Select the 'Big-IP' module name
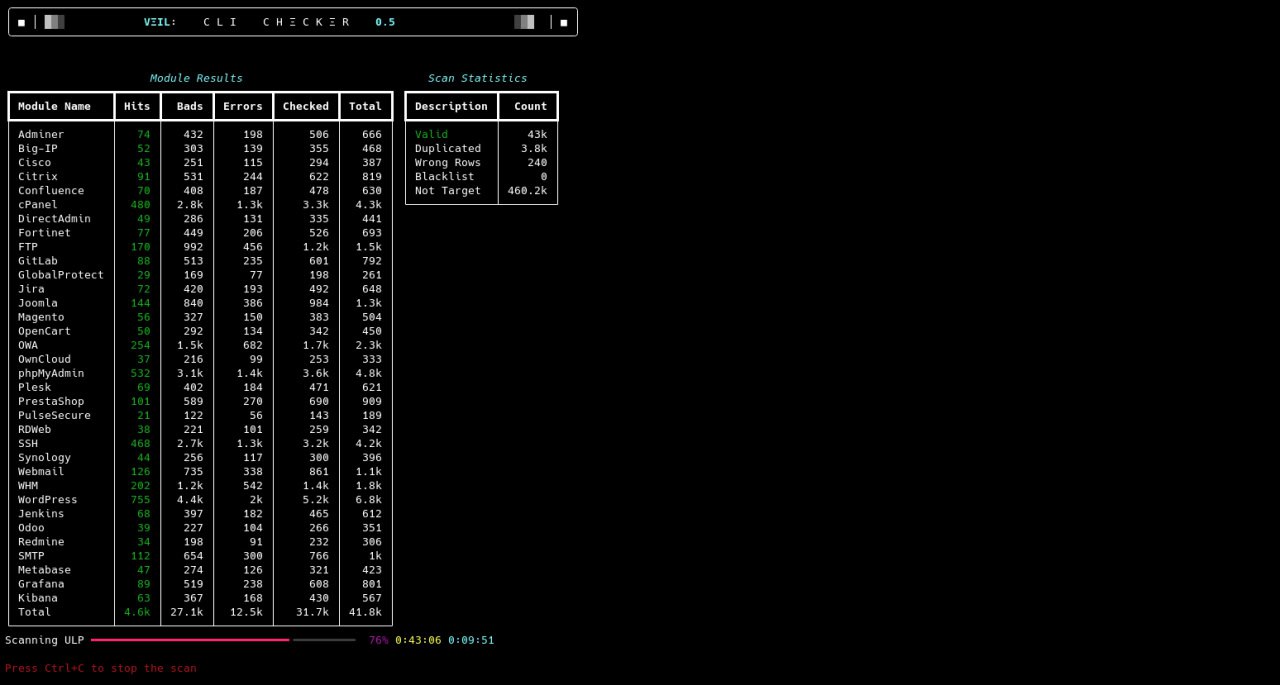 (38, 148)
